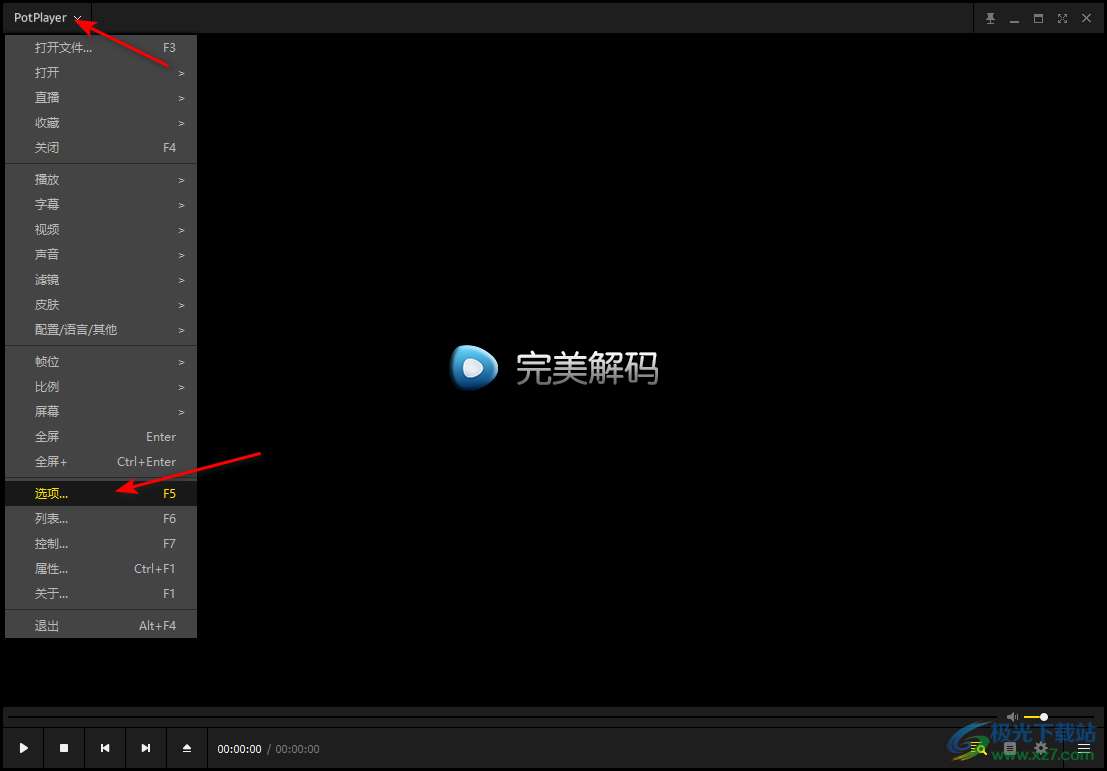Maximize the PotPlayer window
Image resolution: width=1107 pixels, height=771 pixels.
coord(1038,18)
